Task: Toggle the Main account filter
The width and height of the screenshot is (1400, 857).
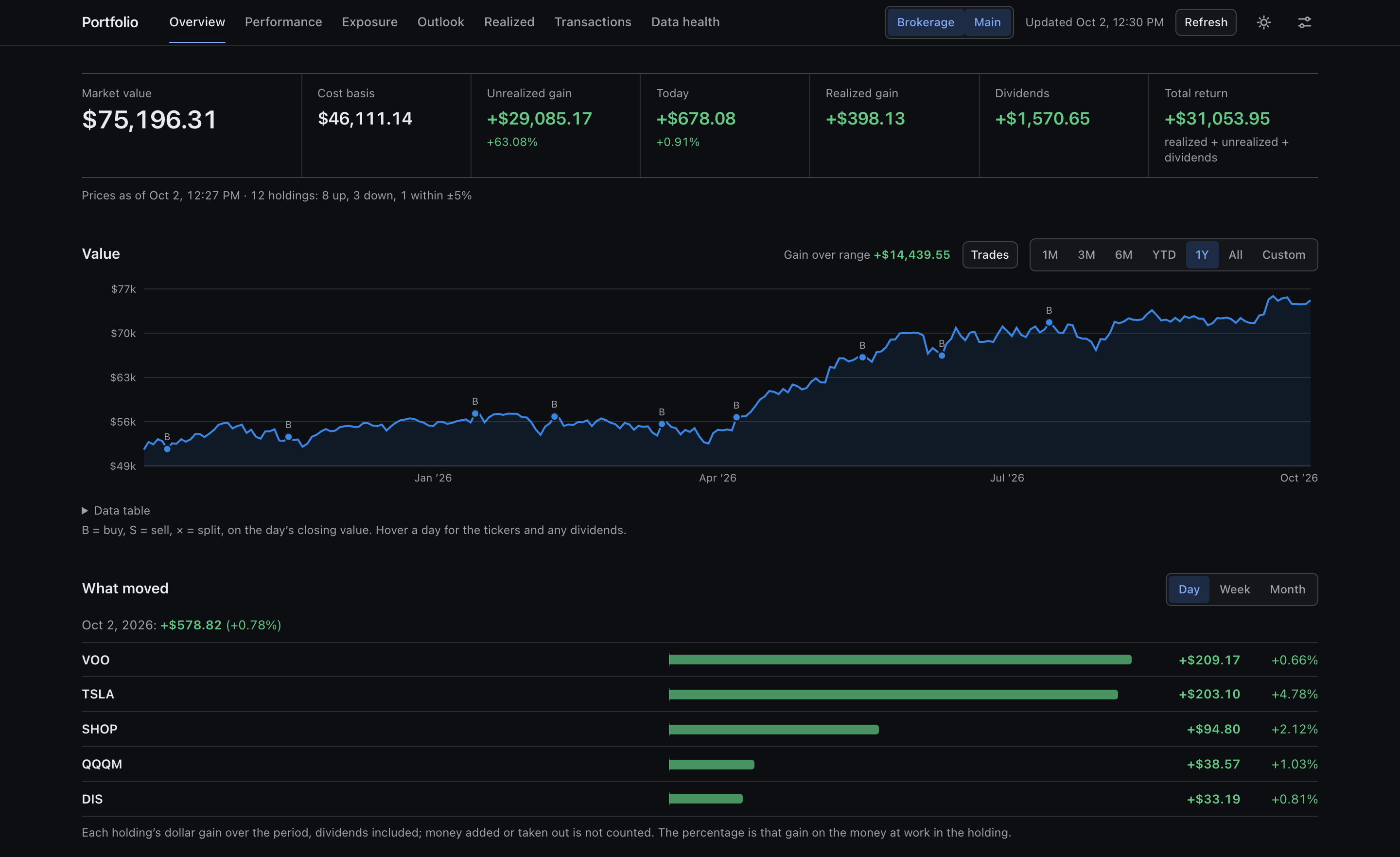Action: pyautogui.click(x=987, y=22)
